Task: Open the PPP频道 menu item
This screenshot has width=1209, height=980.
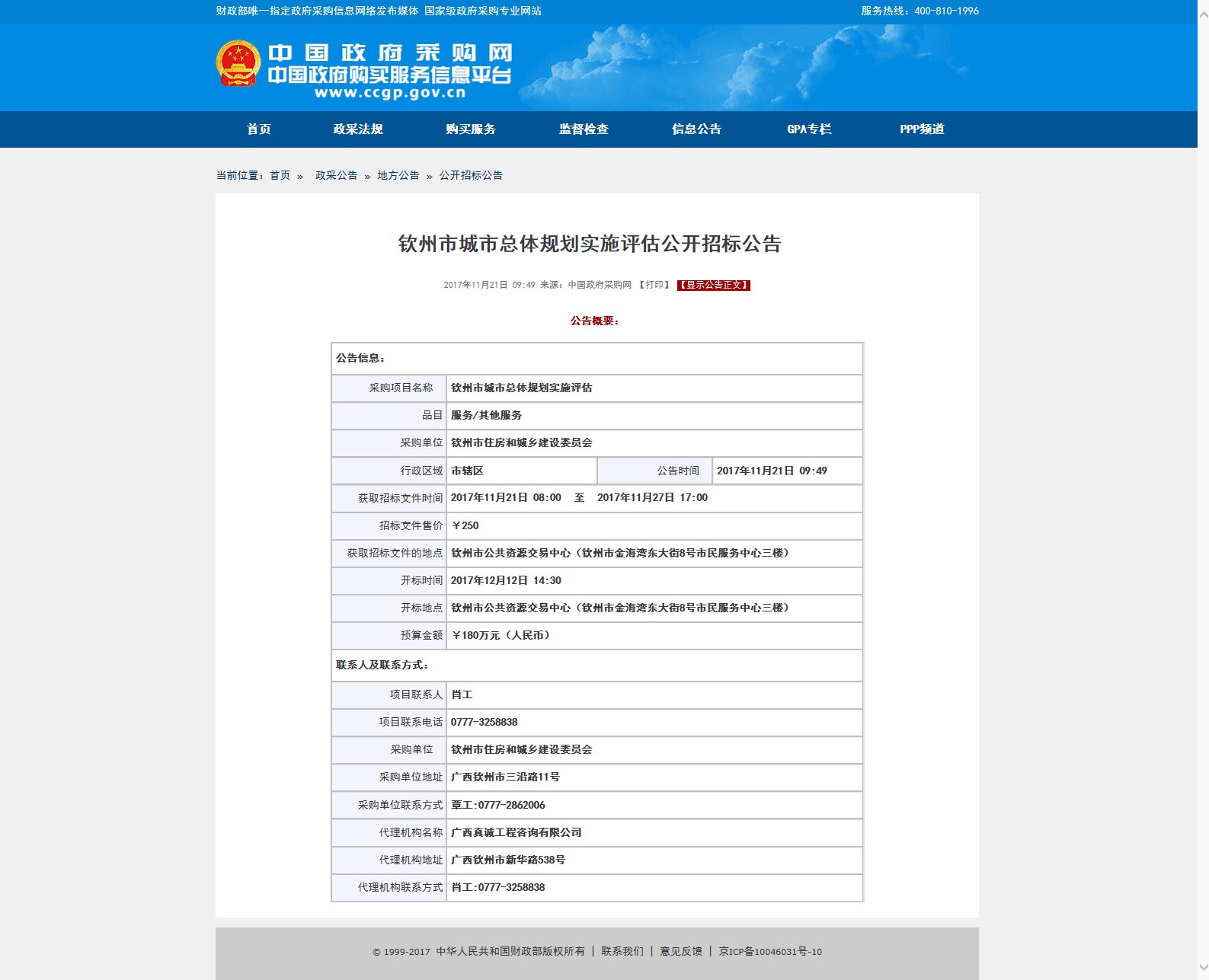Action: click(x=922, y=129)
